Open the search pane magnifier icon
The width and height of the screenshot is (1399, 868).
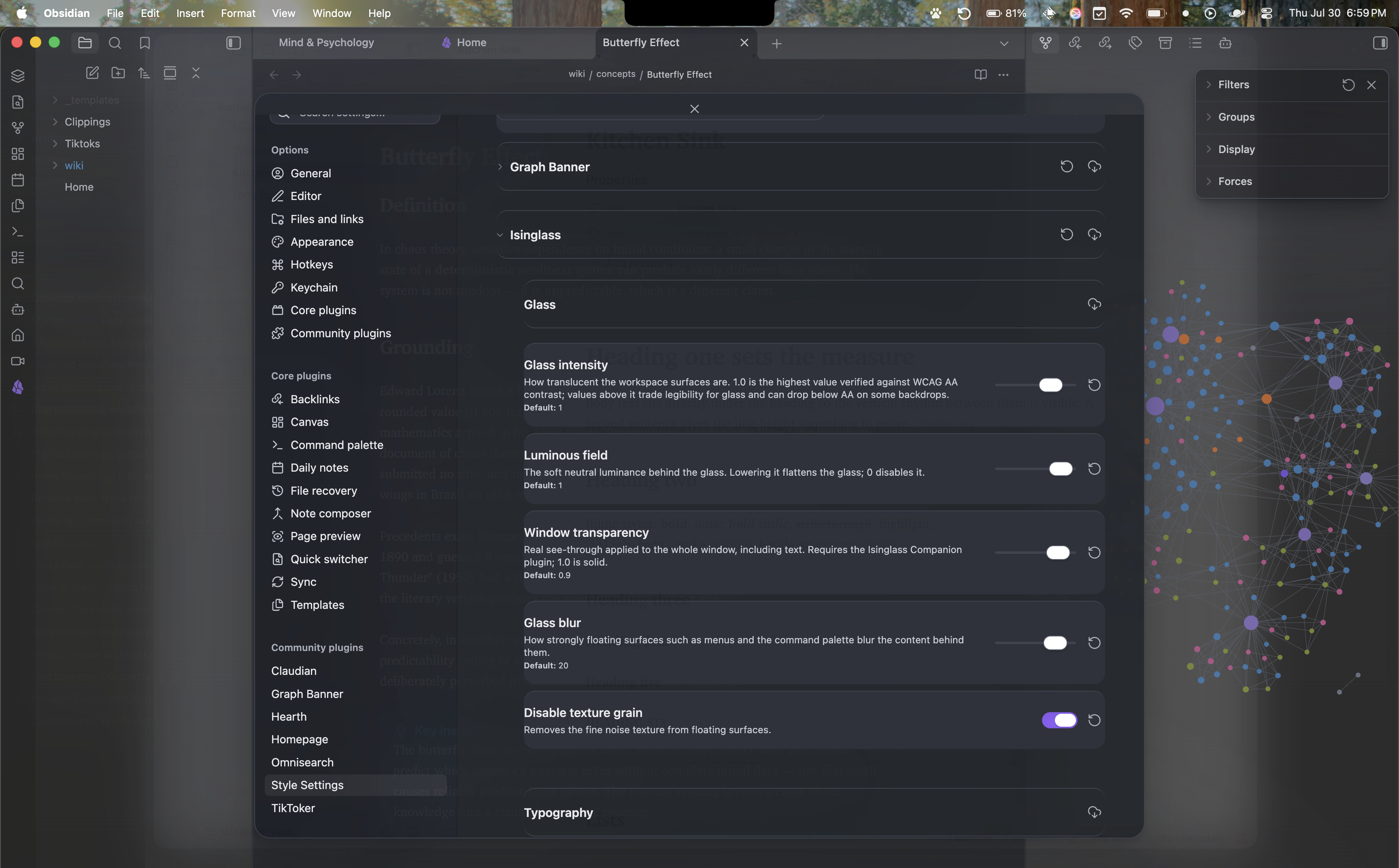pyautogui.click(x=115, y=43)
